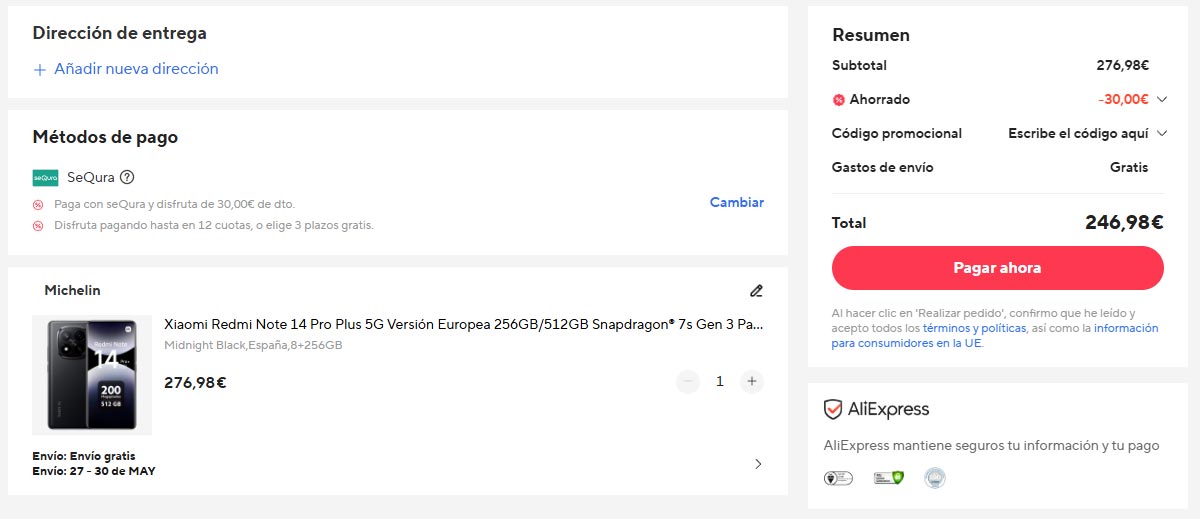This screenshot has height=519, width=1200.
Task: Expand the Ahorrado savings details chevron
Action: pyautogui.click(x=1161, y=100)
